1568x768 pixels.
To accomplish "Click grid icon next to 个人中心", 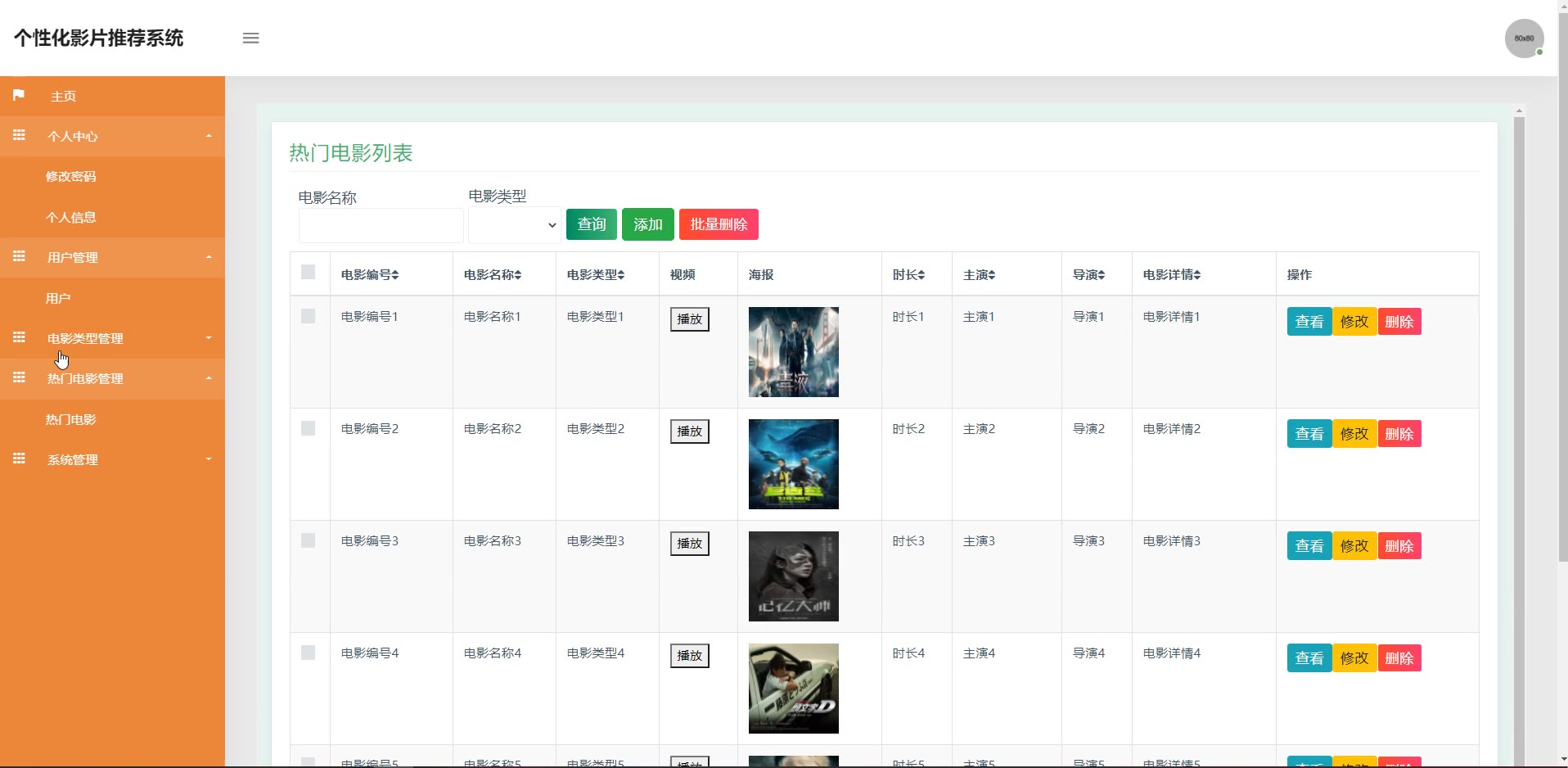I will 19,135.
